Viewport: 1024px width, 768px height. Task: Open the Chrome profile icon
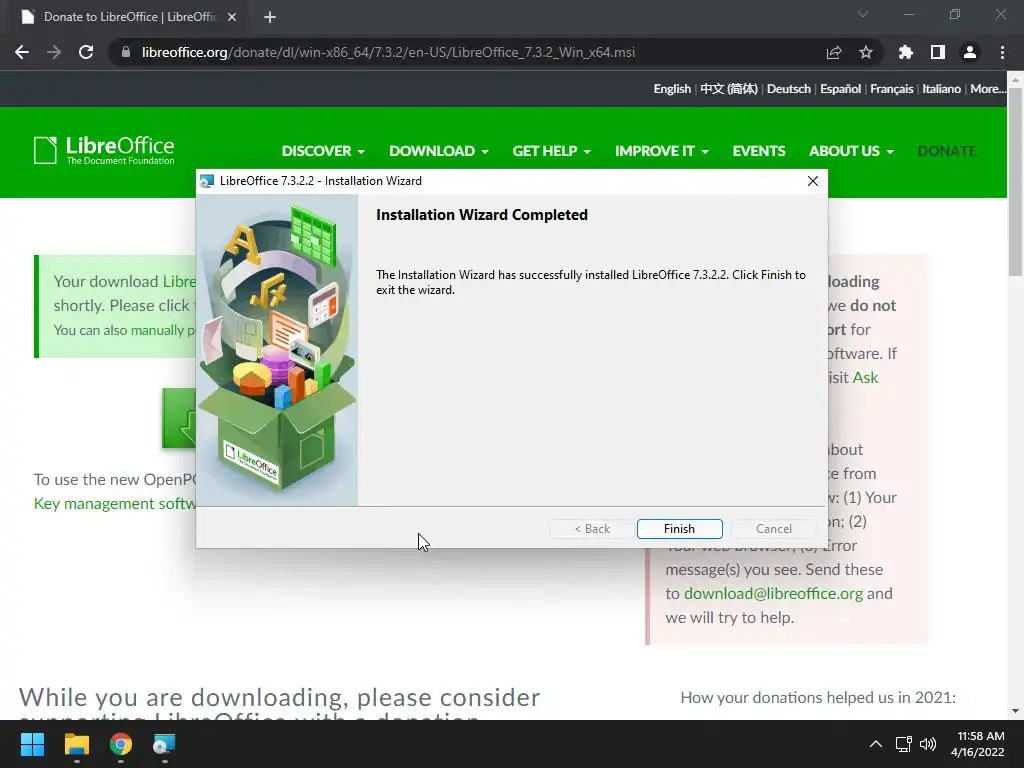pos(970,52)
